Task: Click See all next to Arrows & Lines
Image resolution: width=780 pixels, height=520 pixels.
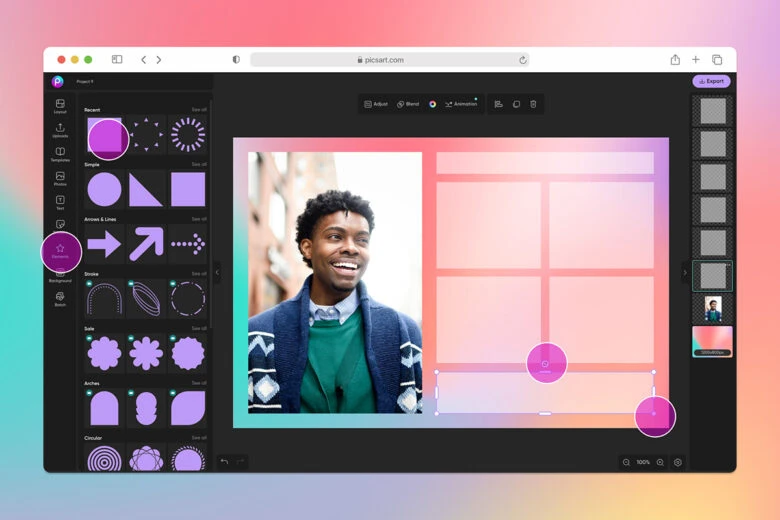Action: tap(199, 219)
